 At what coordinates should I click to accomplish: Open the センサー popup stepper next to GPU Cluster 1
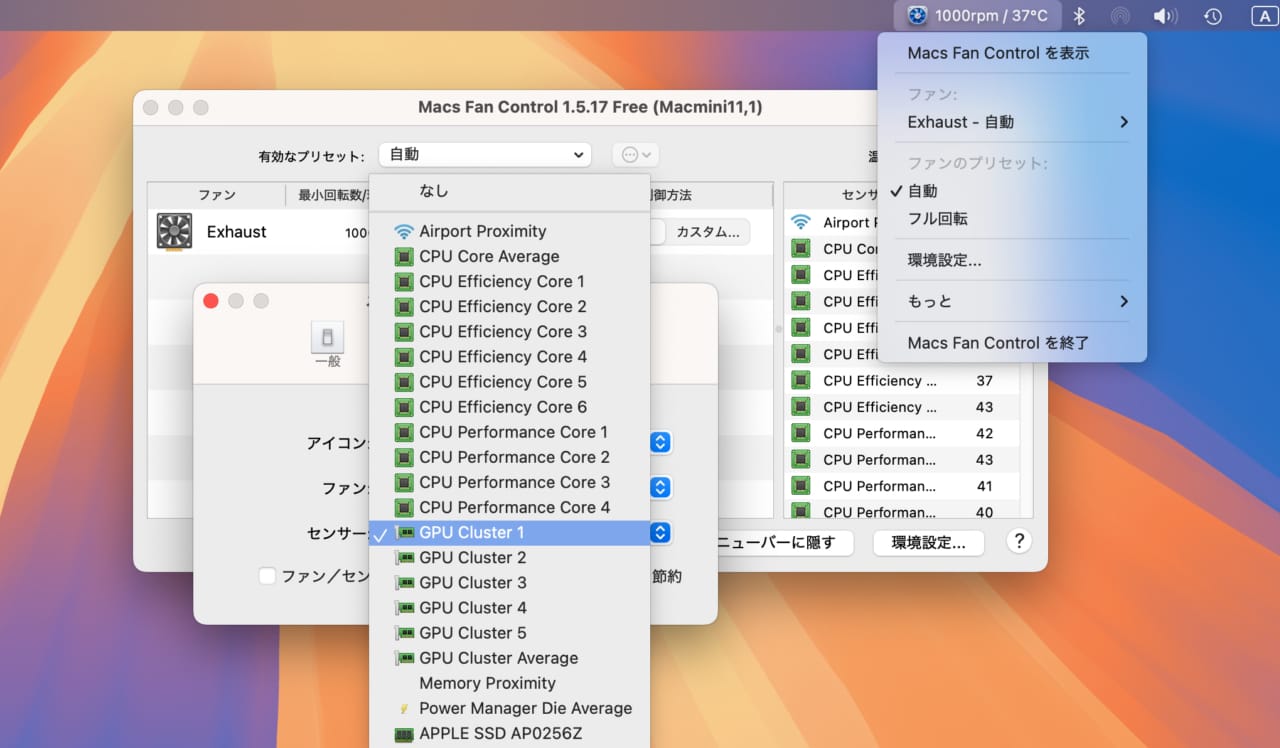point(660,533)
